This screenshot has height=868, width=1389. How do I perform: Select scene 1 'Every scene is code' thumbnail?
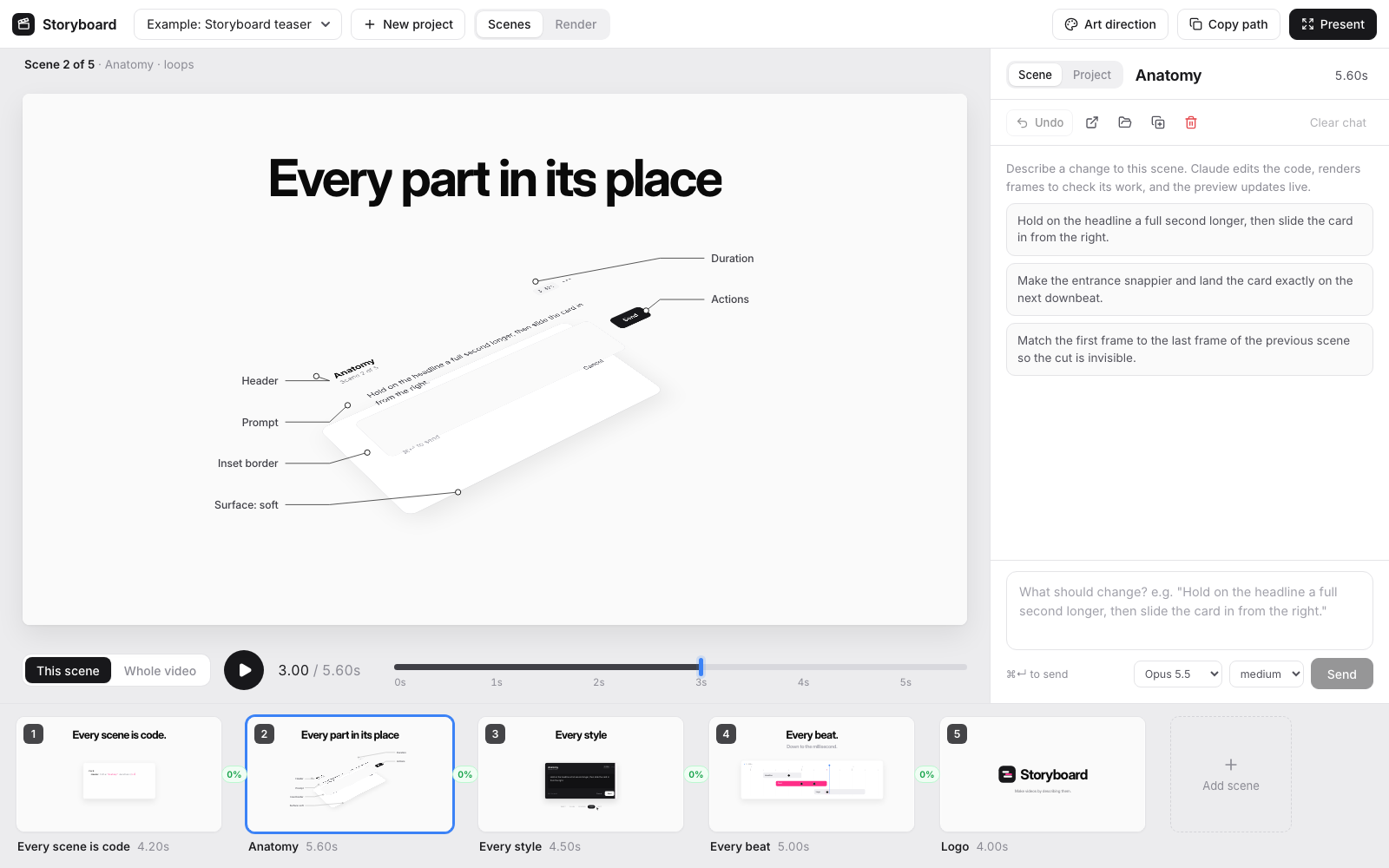point(119,774)
